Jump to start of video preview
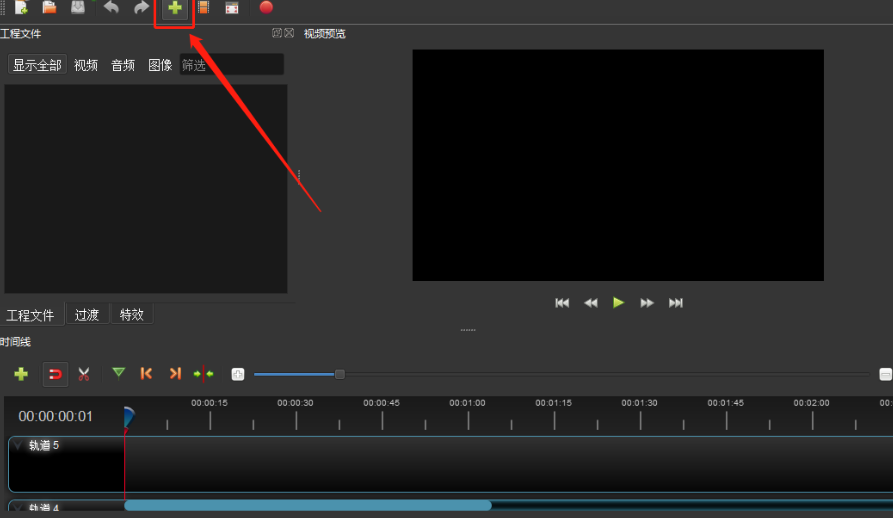The image size is (893, 518). click(562, 303)
